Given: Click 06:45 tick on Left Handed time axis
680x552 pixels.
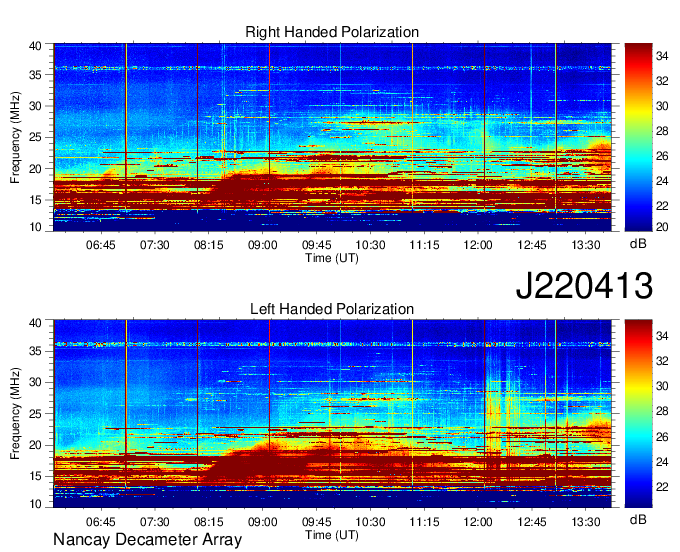Looking at the screenshot, I should pos(101,521).
